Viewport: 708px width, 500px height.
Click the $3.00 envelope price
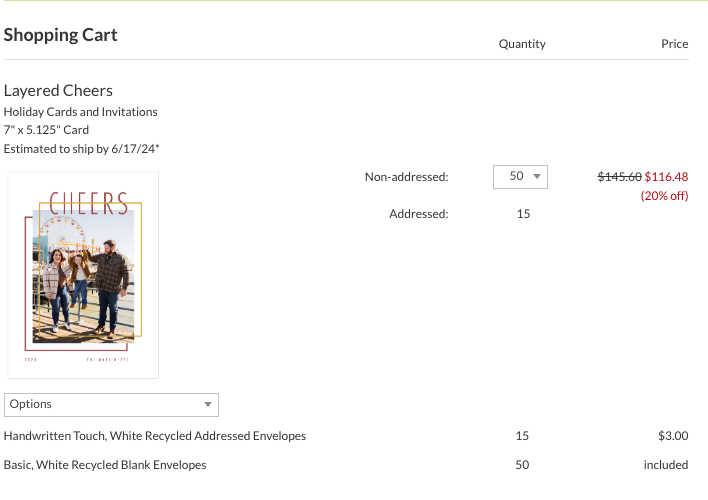coord(673,436)
